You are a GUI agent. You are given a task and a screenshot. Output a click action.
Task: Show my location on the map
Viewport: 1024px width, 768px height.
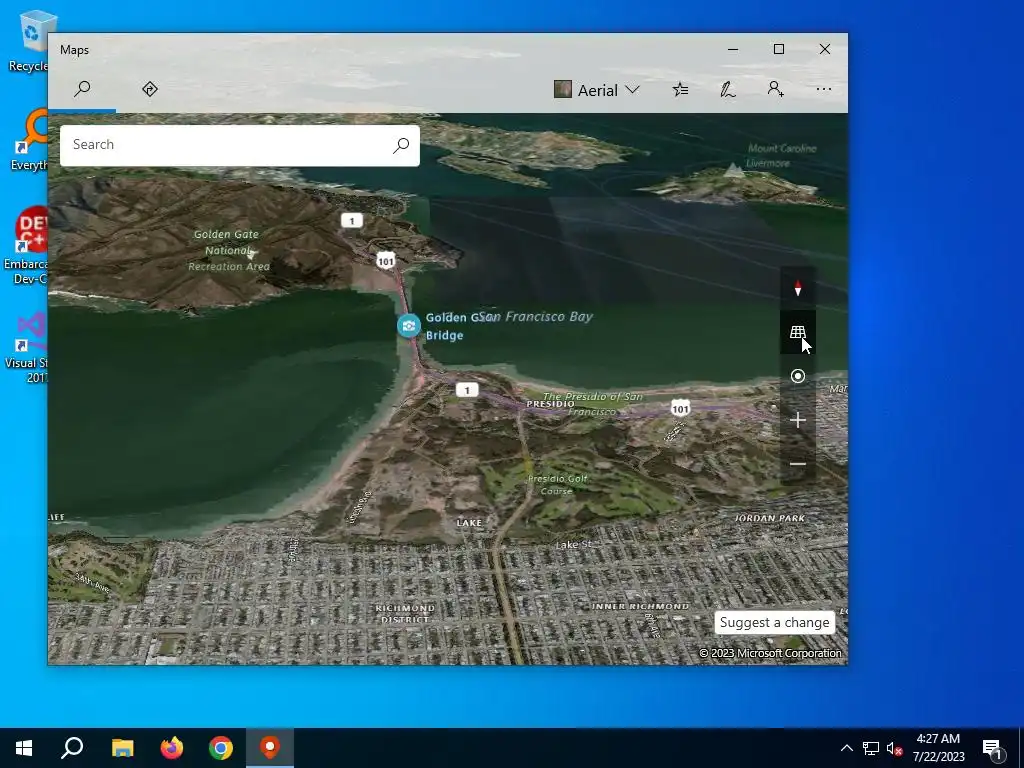point(797,376)
